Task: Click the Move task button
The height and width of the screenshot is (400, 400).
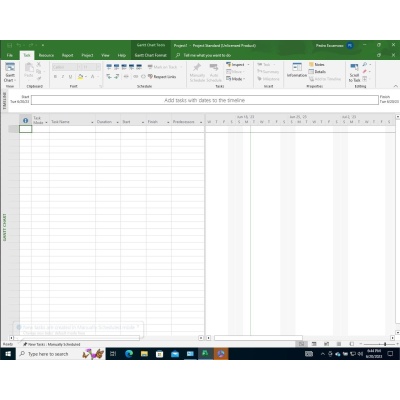Action: click(235, 72)
